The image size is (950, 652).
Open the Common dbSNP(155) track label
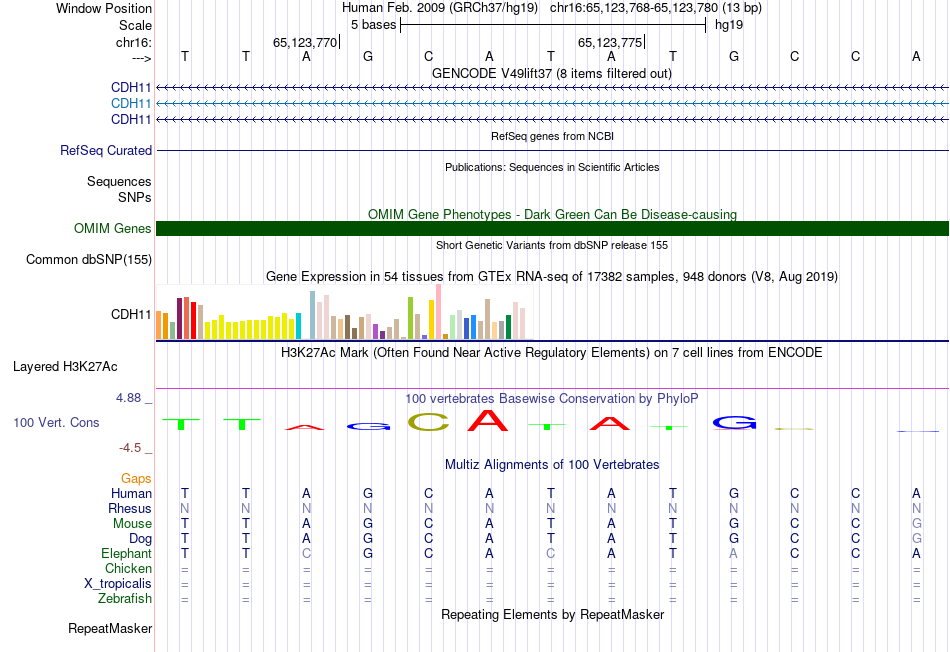tap(89, 259)
